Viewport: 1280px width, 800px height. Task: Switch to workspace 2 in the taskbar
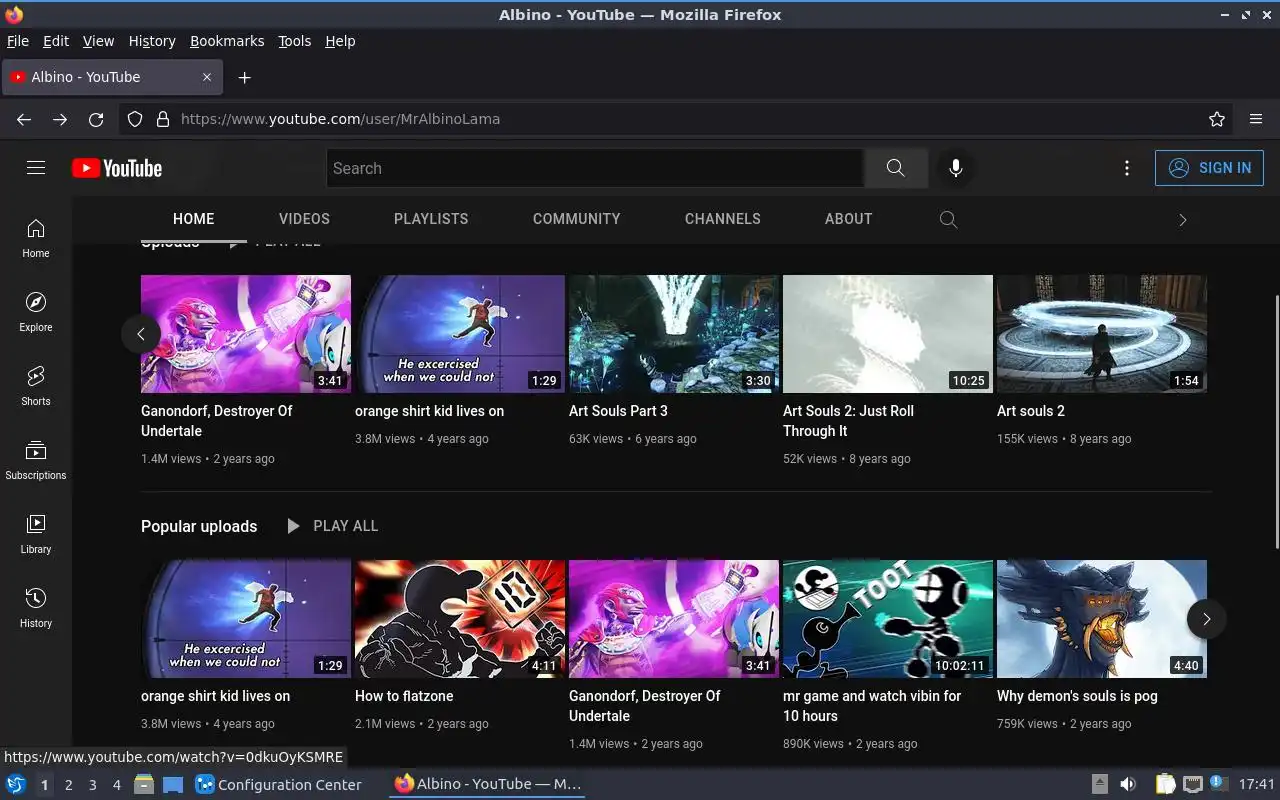68,785
